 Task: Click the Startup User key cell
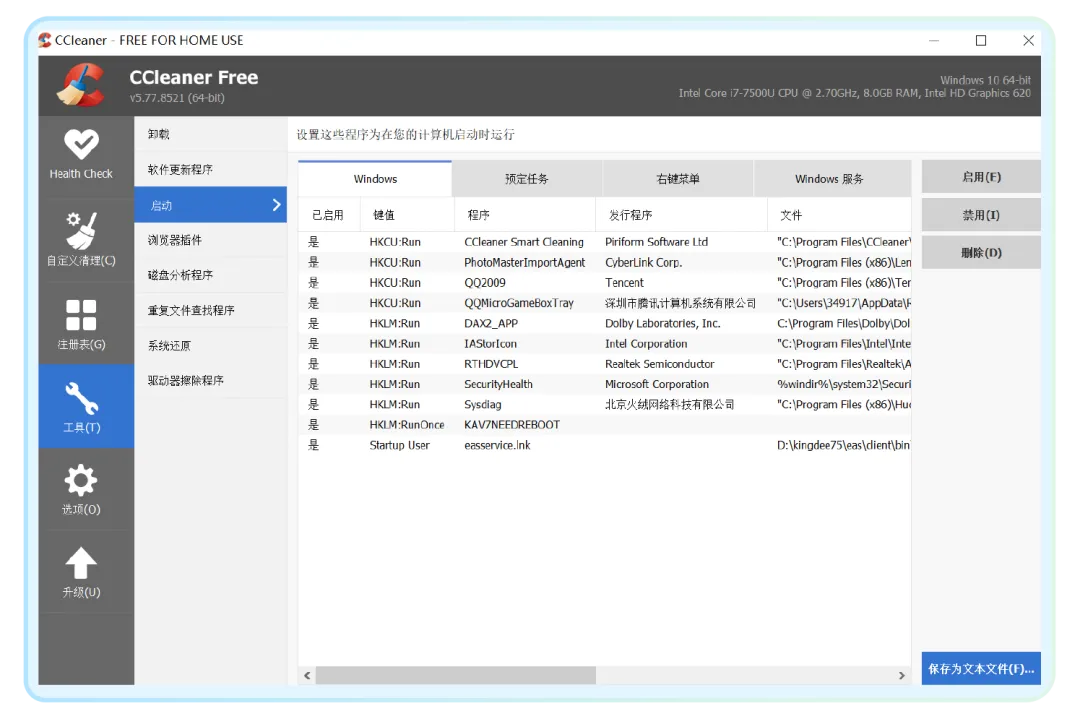point(399,445)
